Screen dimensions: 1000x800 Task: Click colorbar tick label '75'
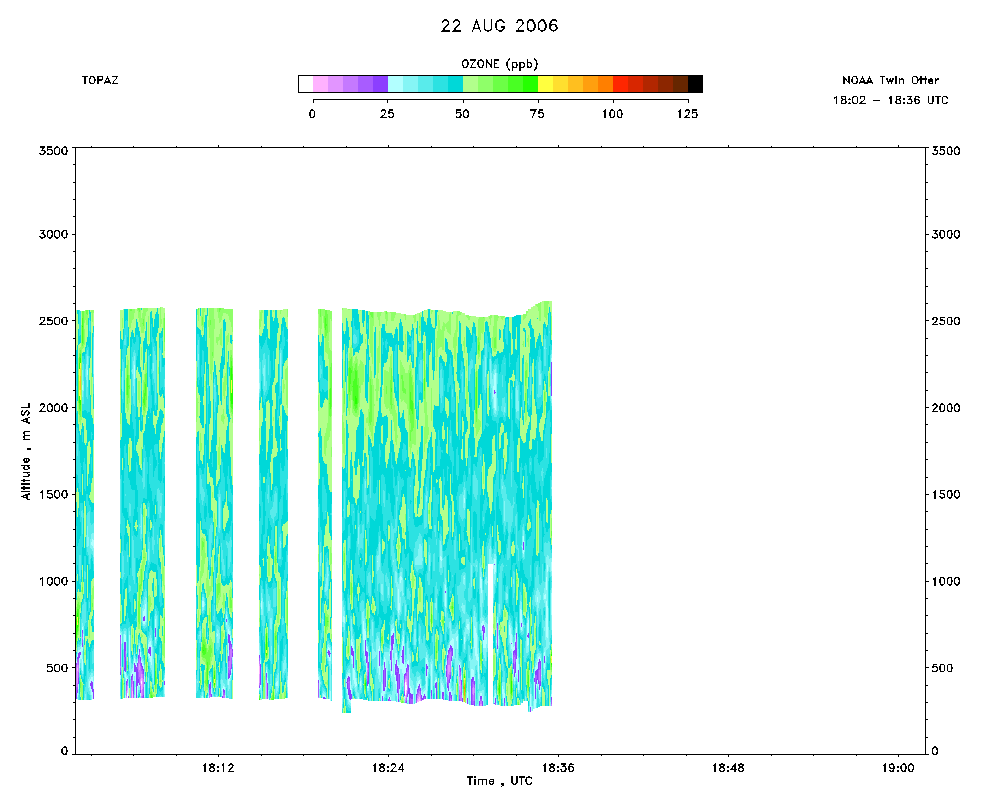click(x=537, y=114)
